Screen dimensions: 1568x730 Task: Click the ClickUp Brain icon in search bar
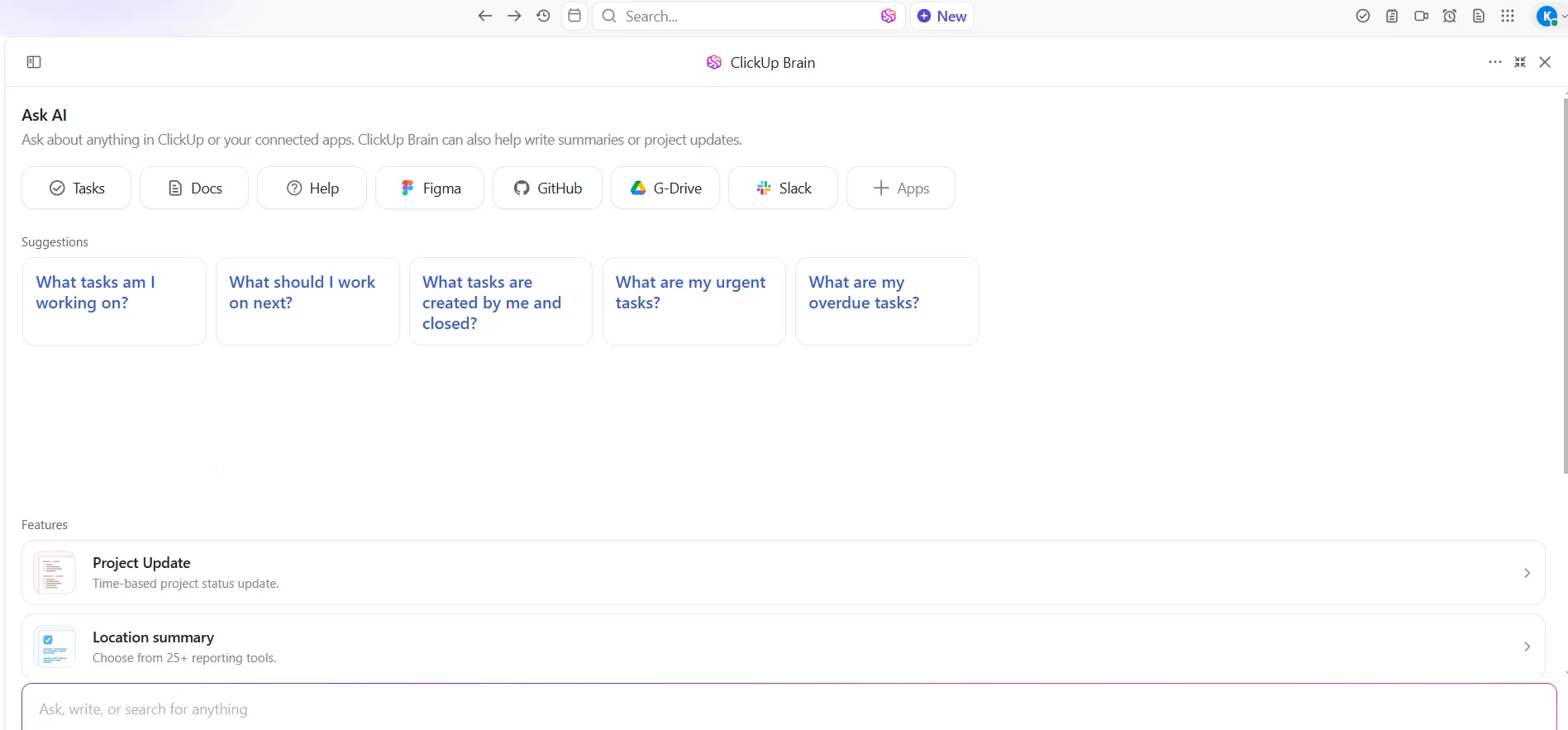(x=889, y=16)
